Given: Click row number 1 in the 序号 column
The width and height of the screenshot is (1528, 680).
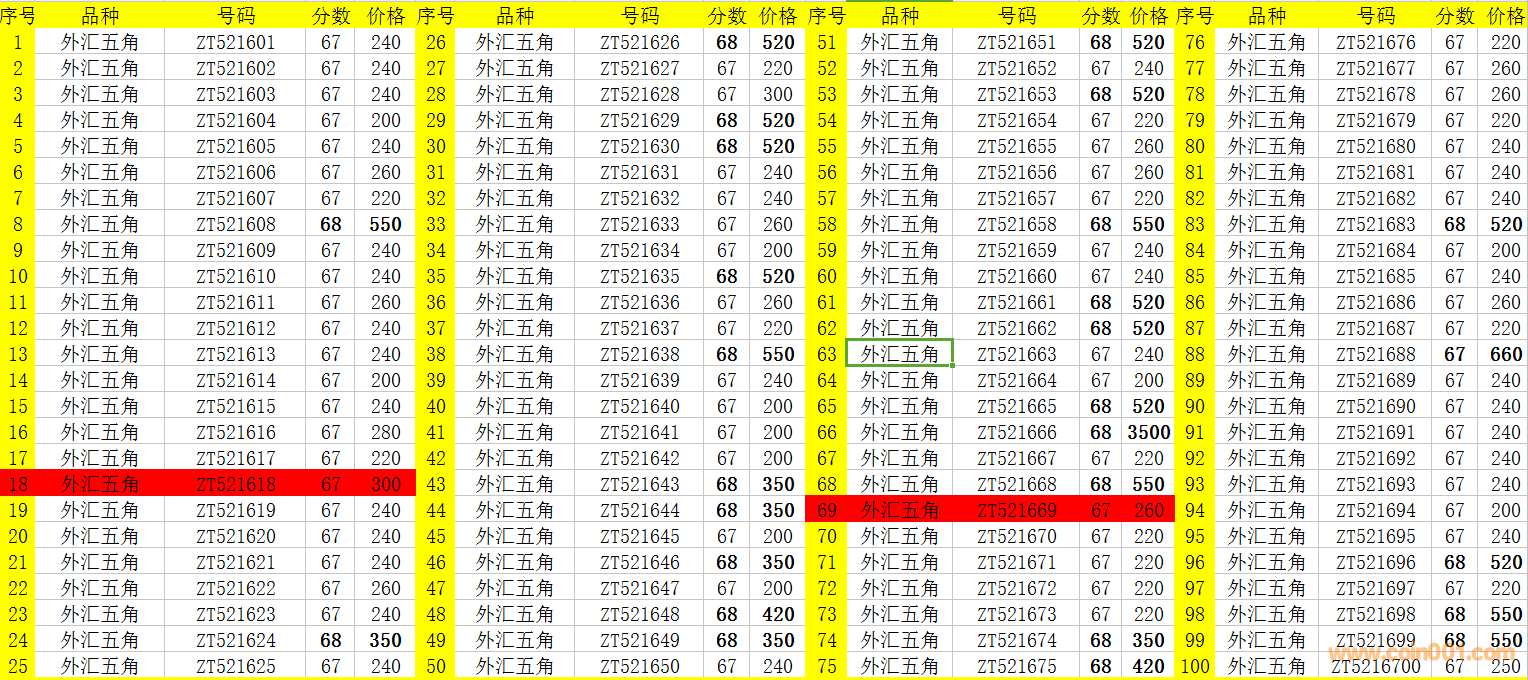Looking at the screenshot, I should pos(18,42).
